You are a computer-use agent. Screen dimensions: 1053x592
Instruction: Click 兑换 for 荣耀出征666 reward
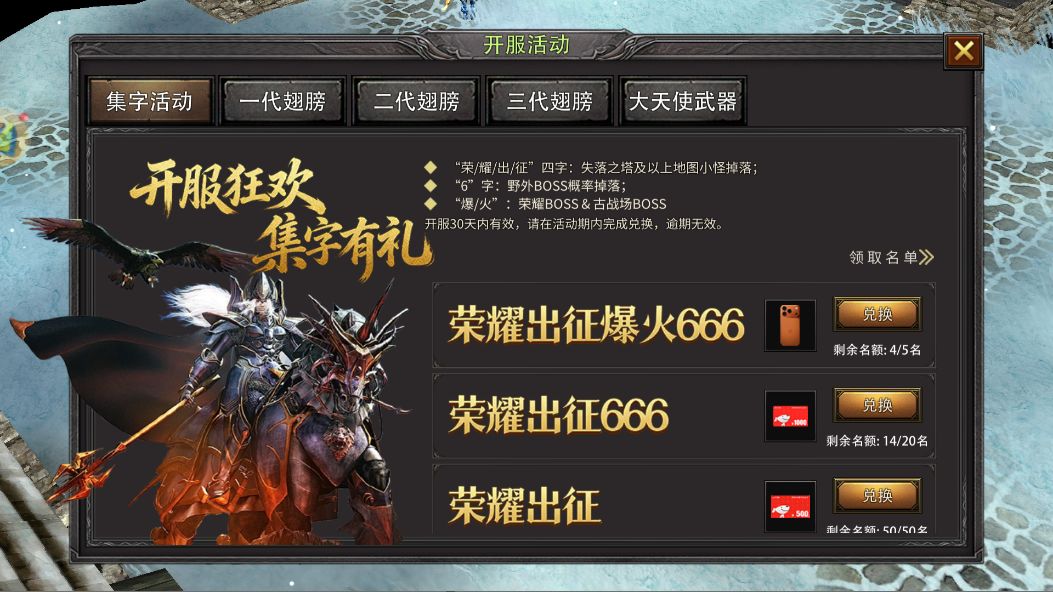coord(877,405)
